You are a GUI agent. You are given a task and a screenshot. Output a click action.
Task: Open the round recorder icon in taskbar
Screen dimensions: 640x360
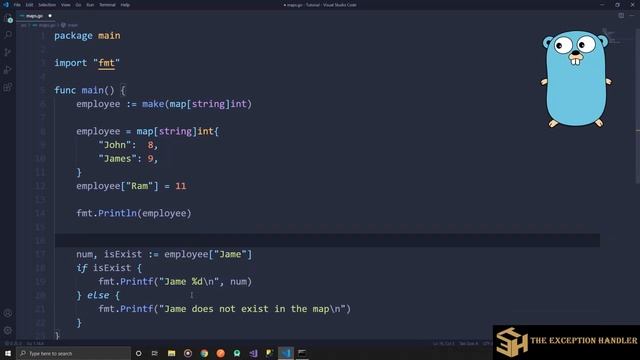[188, 353]
